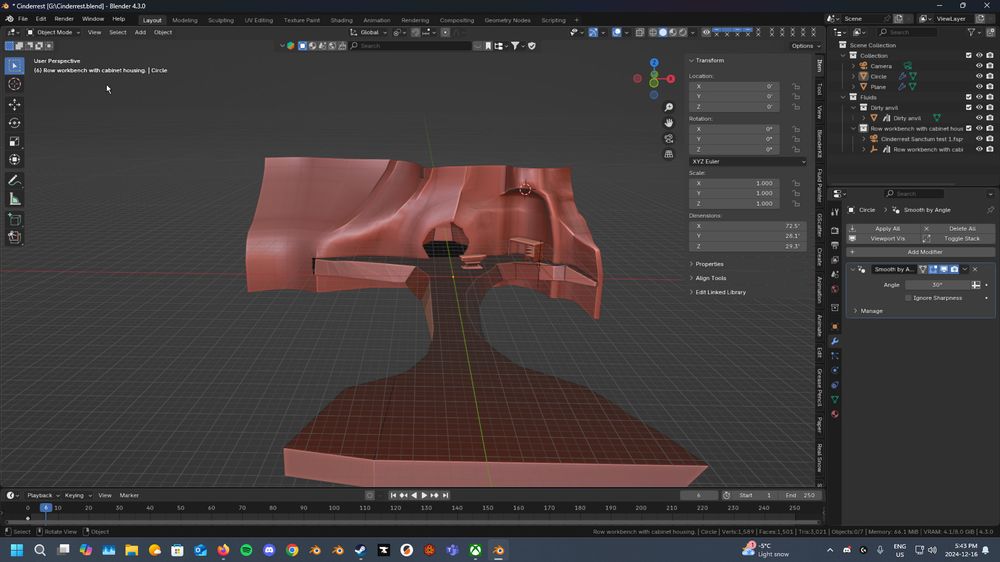Activate the Scale tool
This screenshot has height=562, width=1000.
coord(15,141)
